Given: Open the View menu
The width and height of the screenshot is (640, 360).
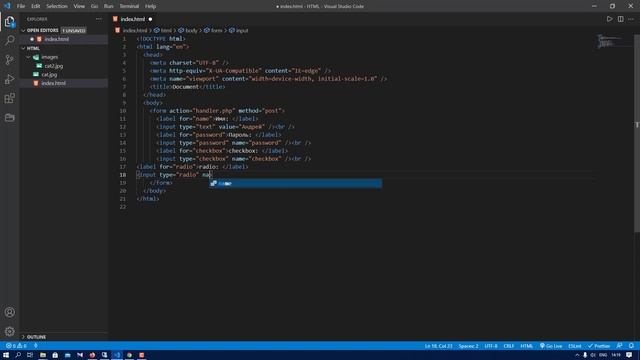Looking at the screenshot, I should (x=79, y=6).
